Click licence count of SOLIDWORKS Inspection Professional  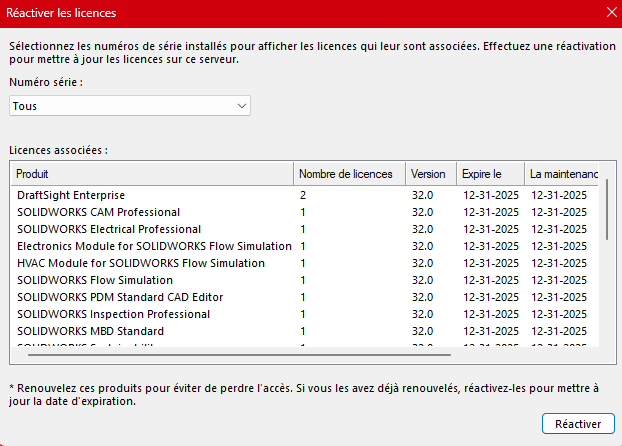[x=303, y=314]
